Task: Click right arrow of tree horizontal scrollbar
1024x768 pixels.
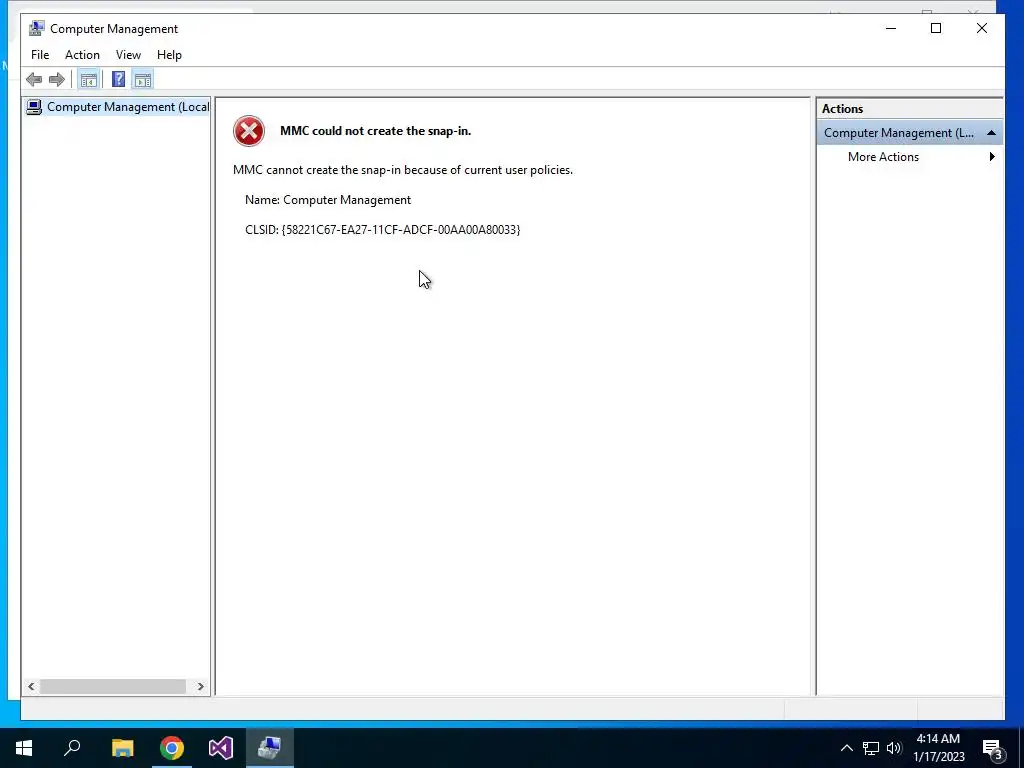Action: [200, 686]
